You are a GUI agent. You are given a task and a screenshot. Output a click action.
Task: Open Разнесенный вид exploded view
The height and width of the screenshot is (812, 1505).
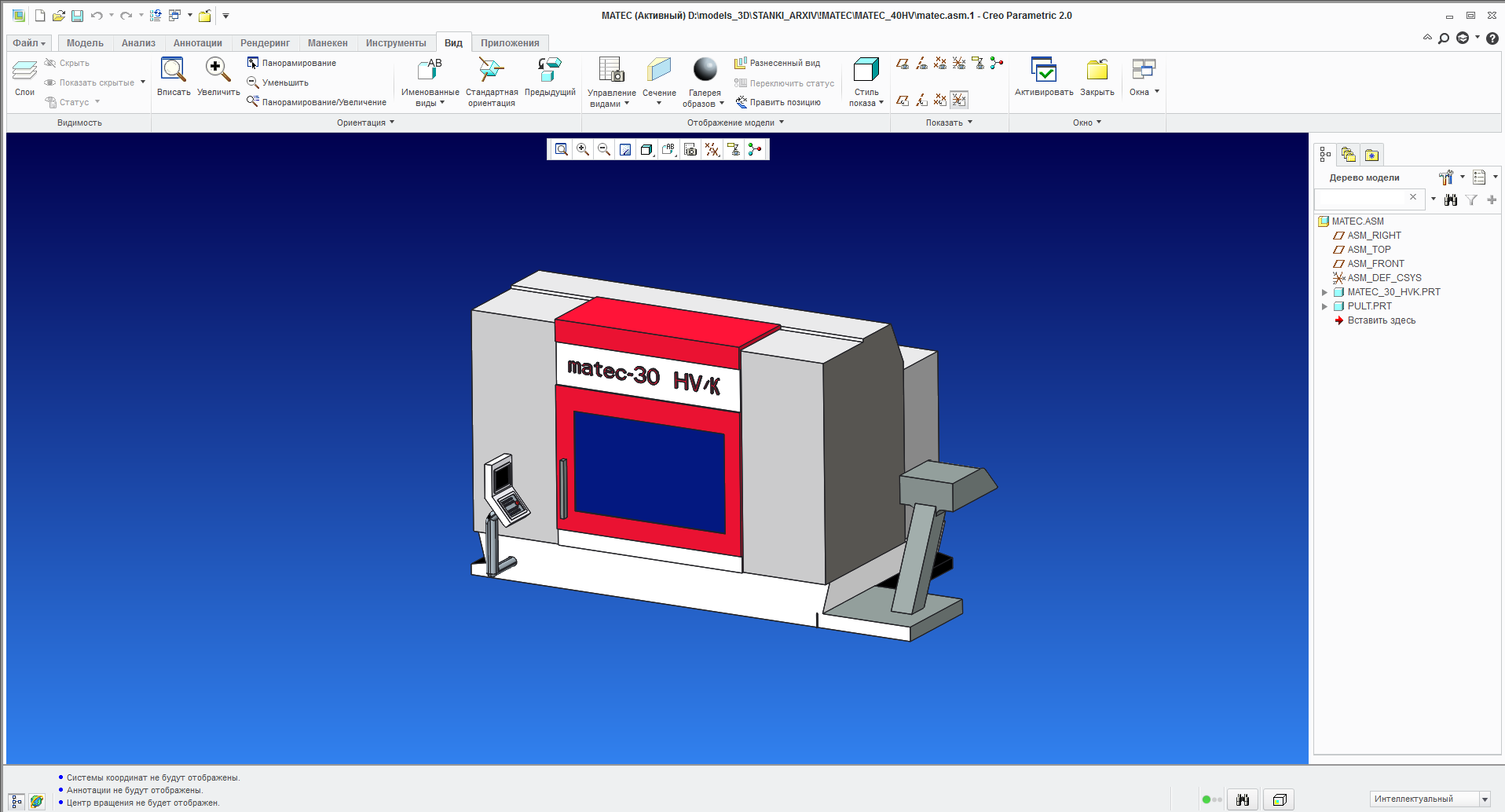(x=777, y=63)
